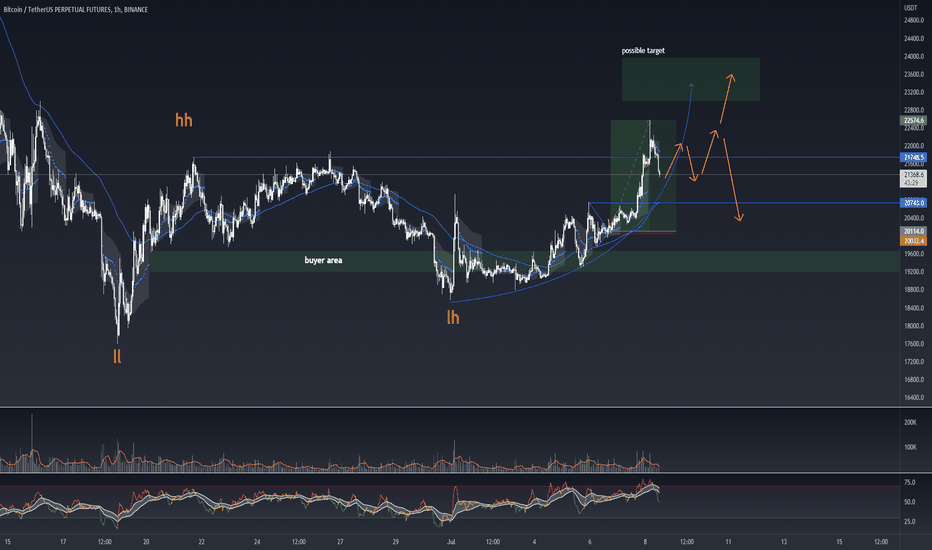
Task: Click the 12:00 label between 8 and 11
Action: 687,542
